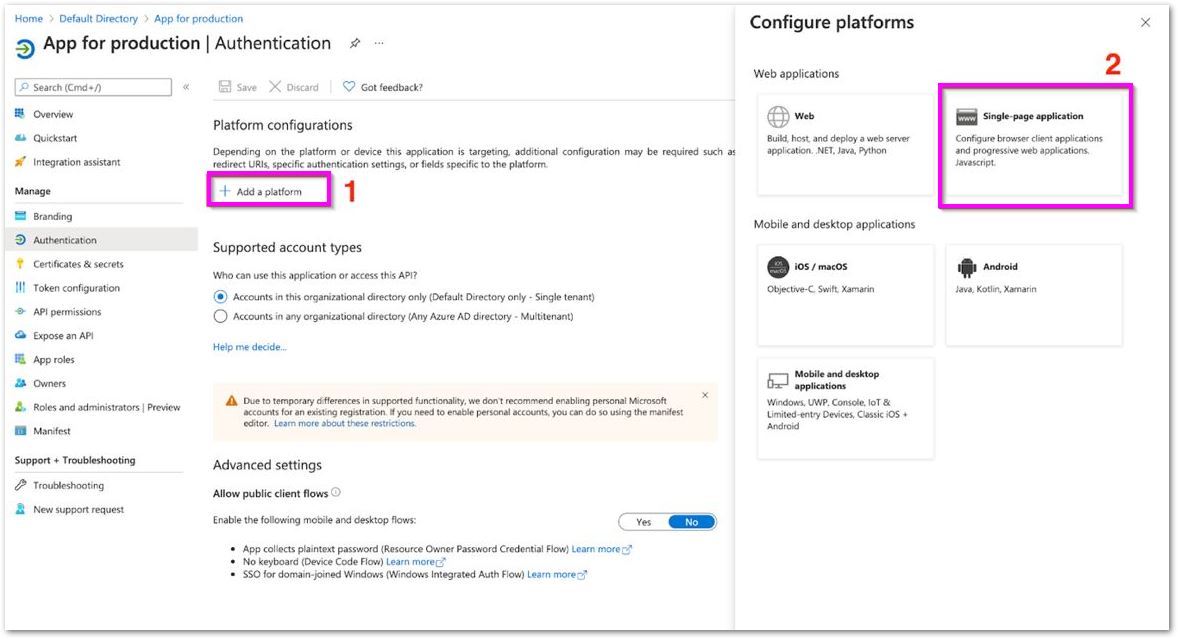This screenshot has width=1178, height=639.
Task: Click the Token configuration bars icon
Action: (20, 288)
